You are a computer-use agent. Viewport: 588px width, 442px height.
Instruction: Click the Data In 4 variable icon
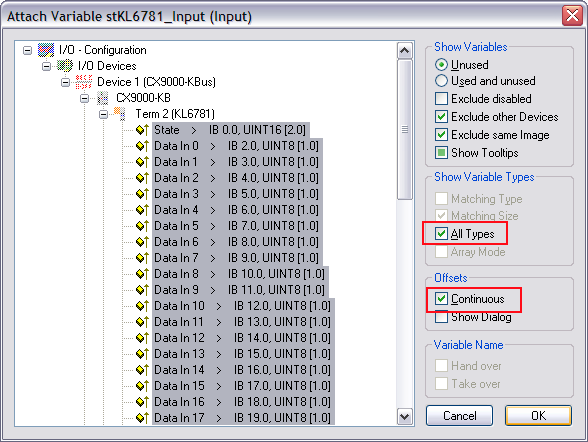pos(142,210)
